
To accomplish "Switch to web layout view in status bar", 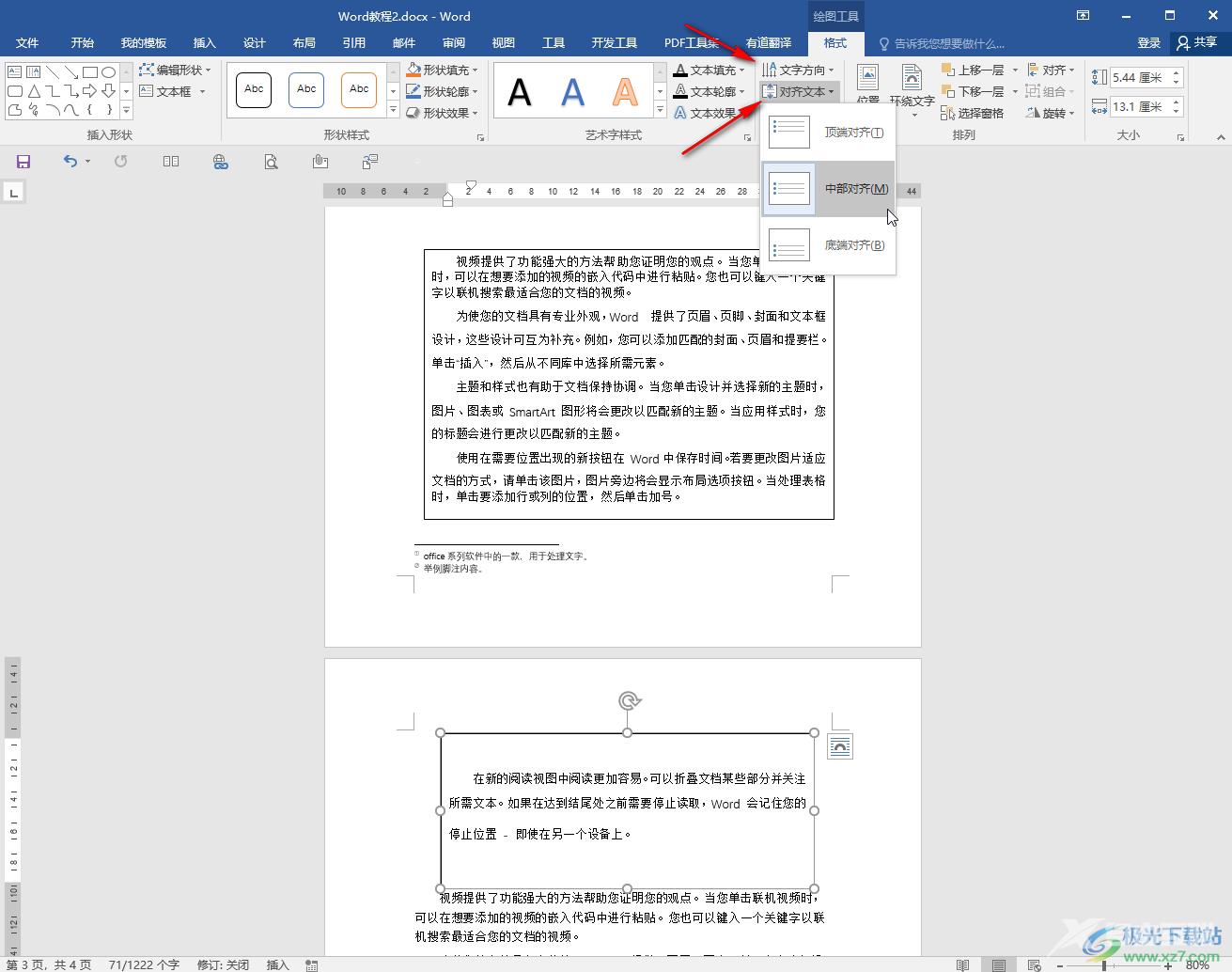I will pos(1035,964).
